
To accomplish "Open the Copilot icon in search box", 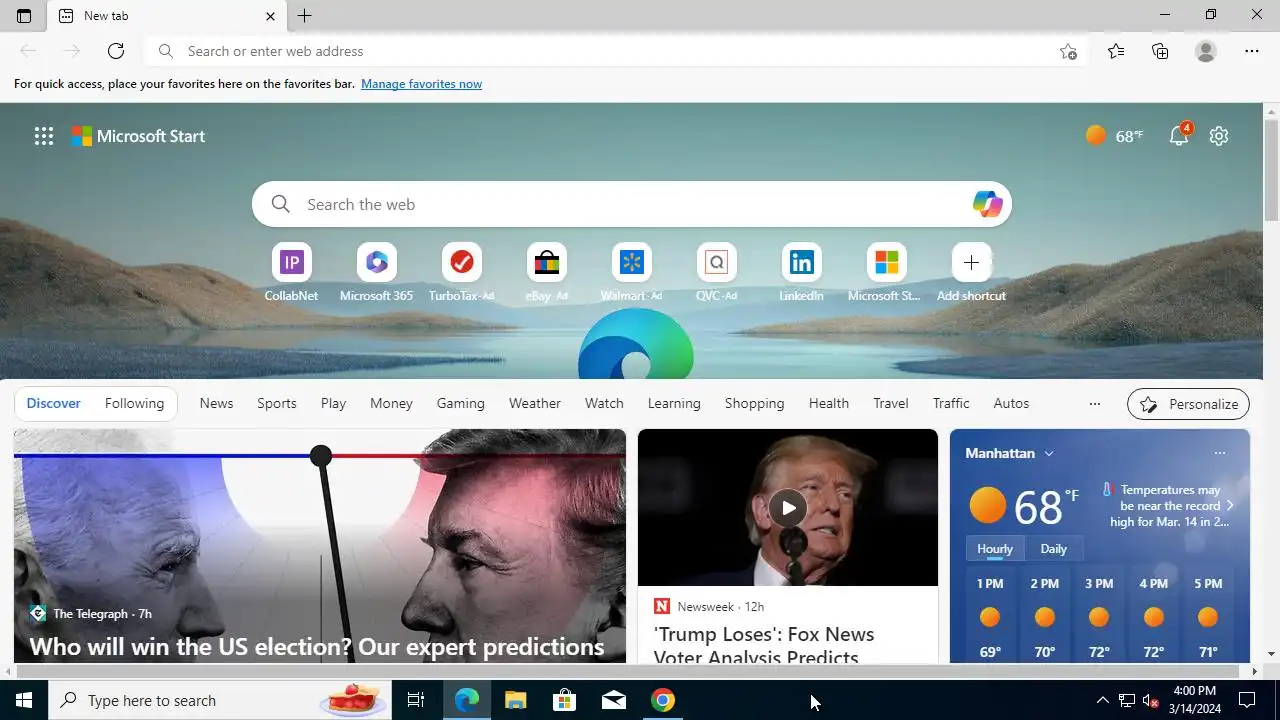I will (x=987, y=204).
